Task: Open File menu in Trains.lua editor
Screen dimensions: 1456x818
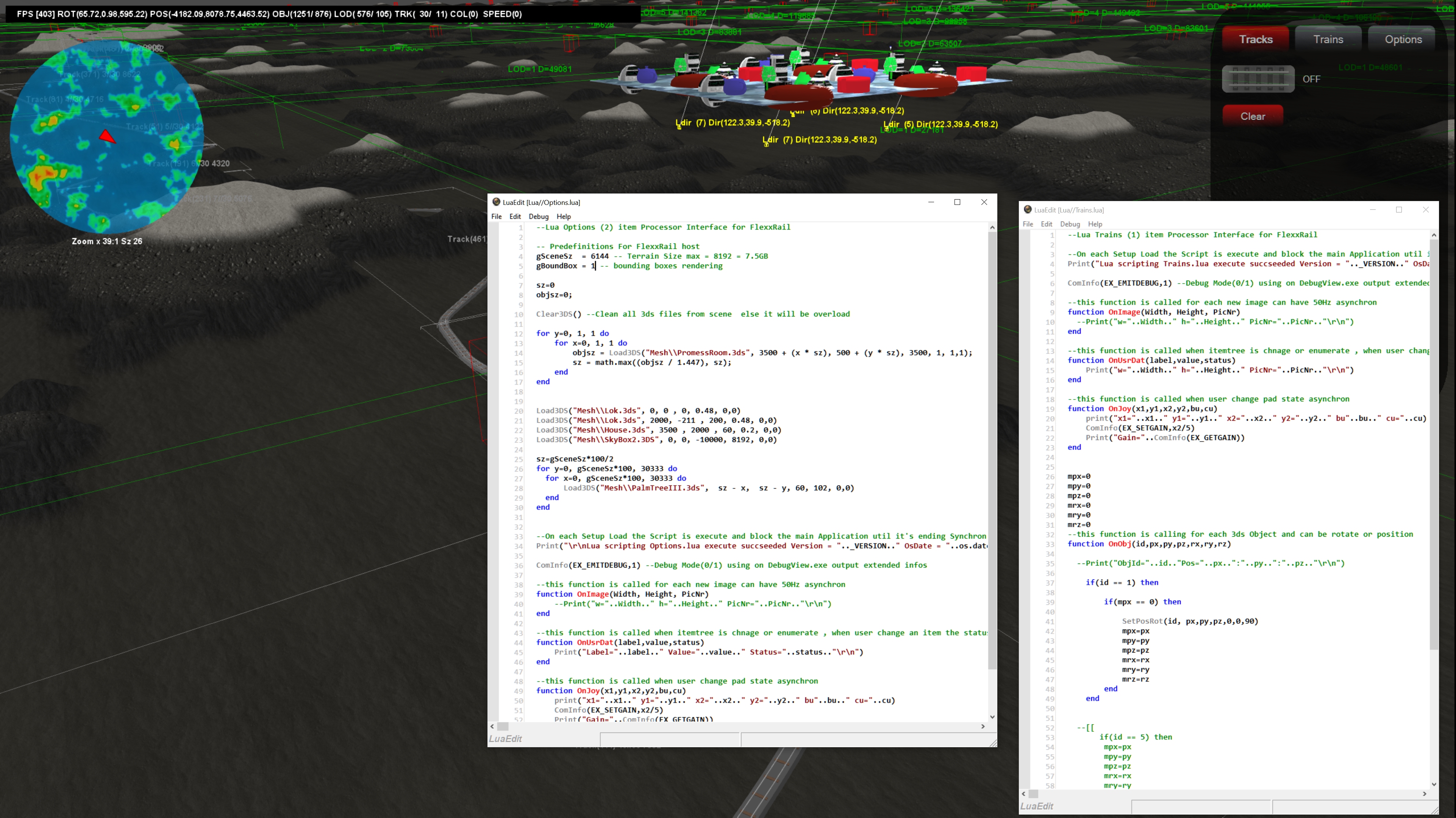Action: click(1028, 225)
